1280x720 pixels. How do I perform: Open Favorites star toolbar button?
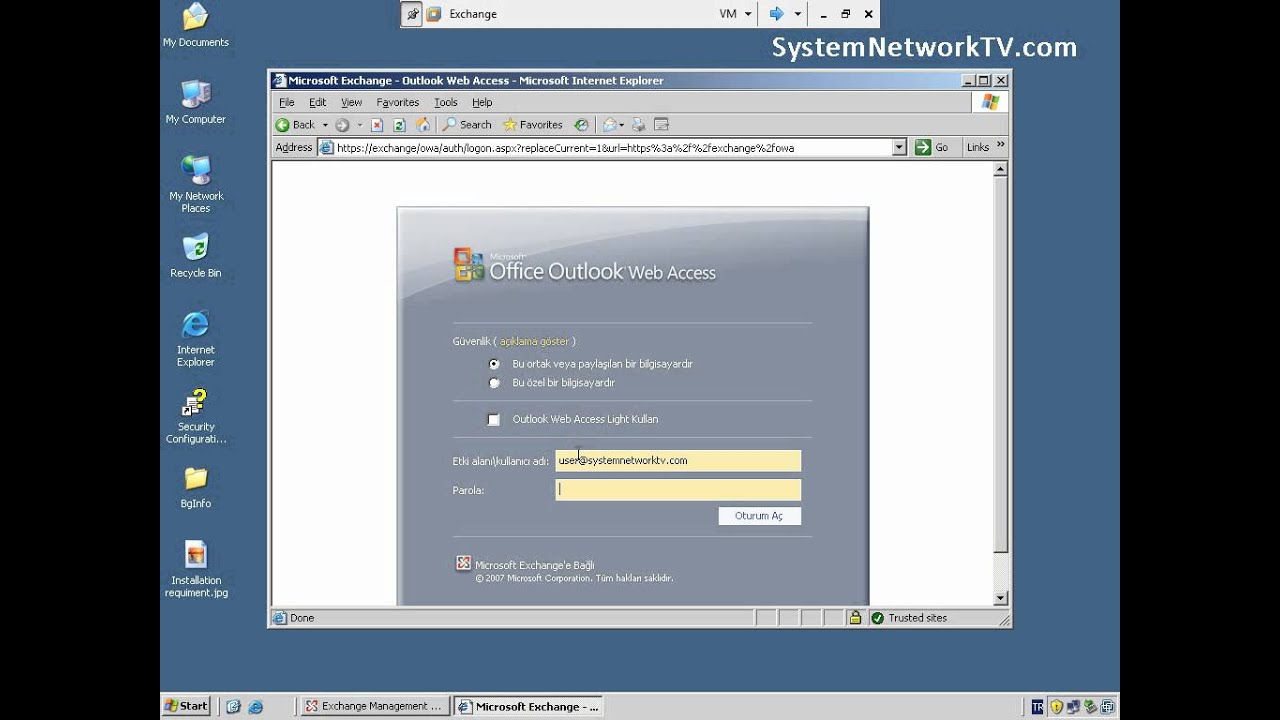(x=533, y=125)
